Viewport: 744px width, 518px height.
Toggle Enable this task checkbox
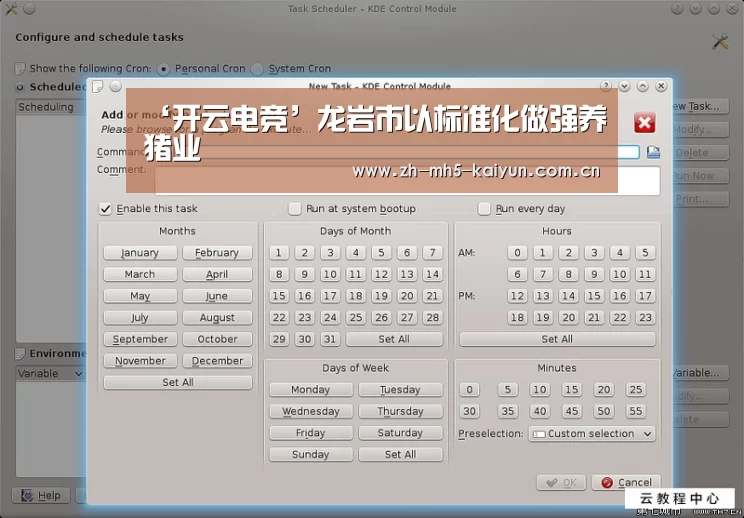point(105,209)
